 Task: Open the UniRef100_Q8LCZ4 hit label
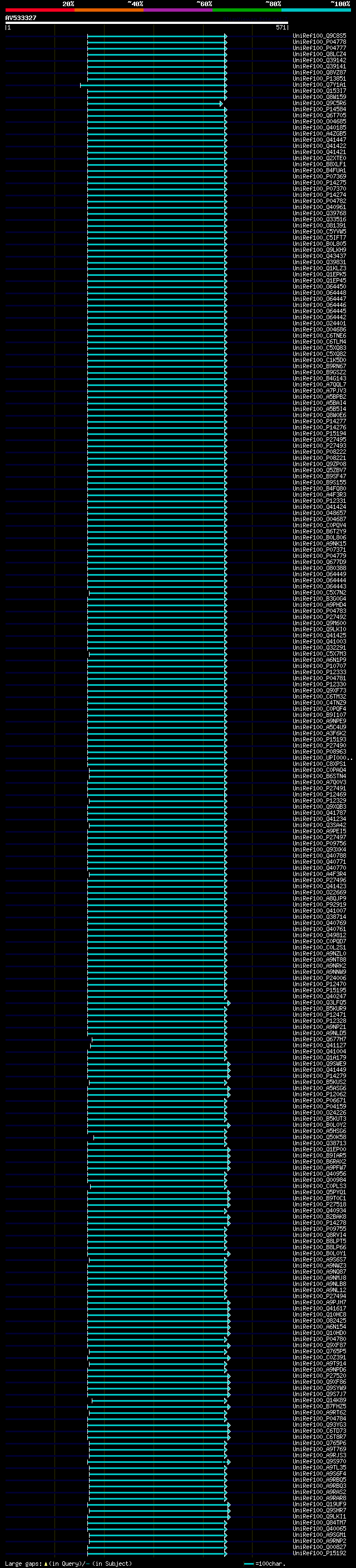tap(319, 54)
